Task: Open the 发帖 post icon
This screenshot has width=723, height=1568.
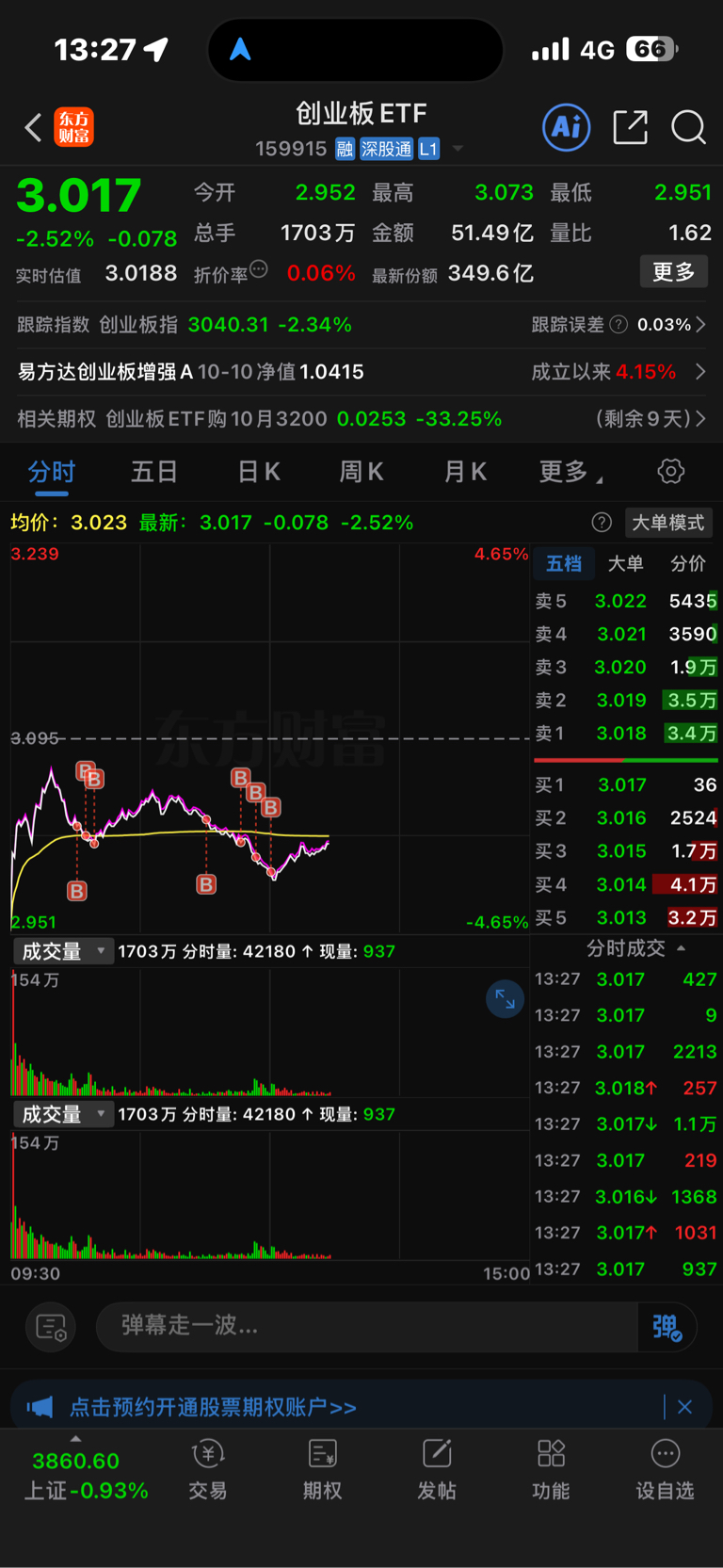Action: click(437, 1455)
